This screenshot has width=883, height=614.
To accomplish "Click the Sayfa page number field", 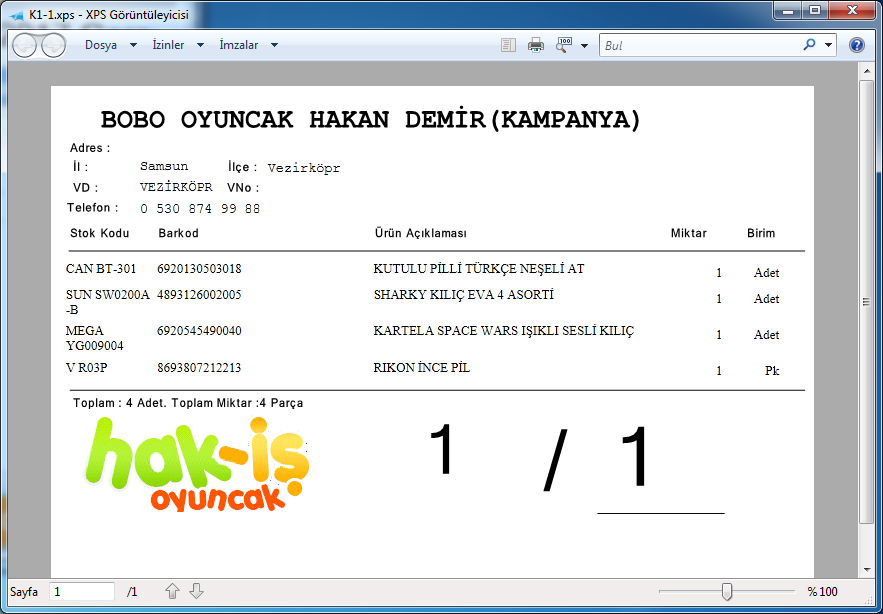I will click(82, 592).
